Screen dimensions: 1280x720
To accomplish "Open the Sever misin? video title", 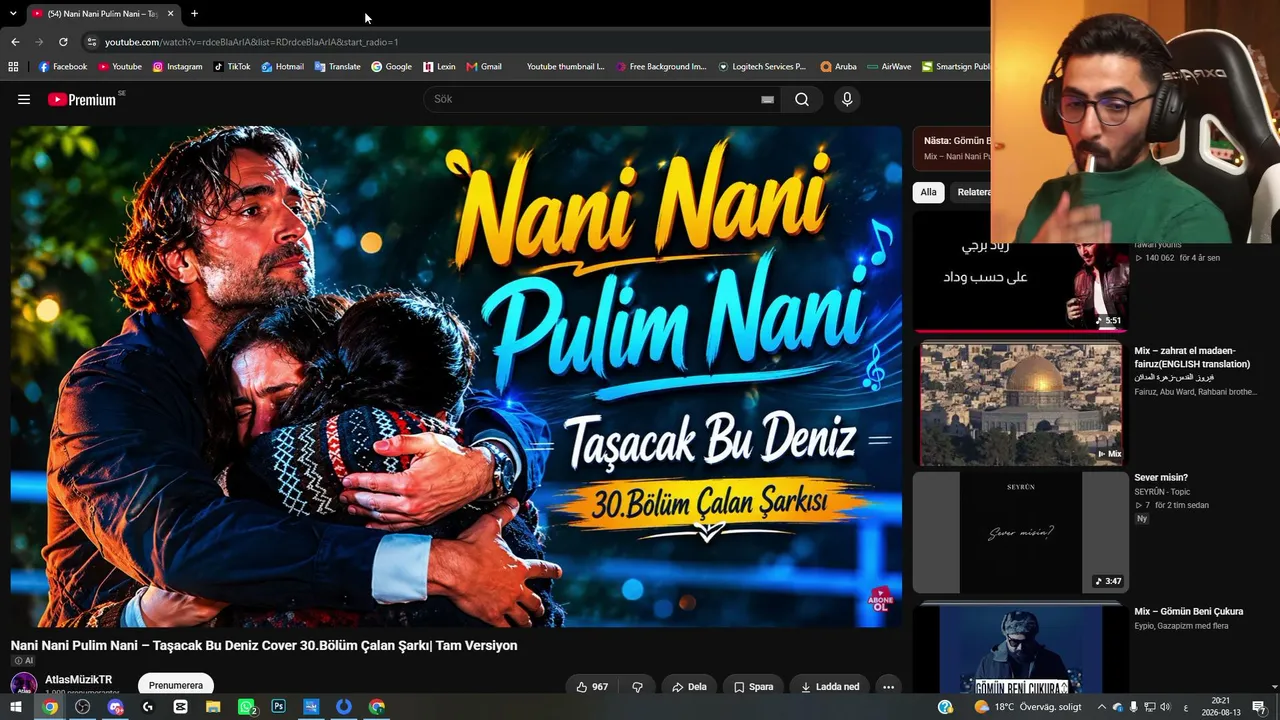I will click(1161, 478).
